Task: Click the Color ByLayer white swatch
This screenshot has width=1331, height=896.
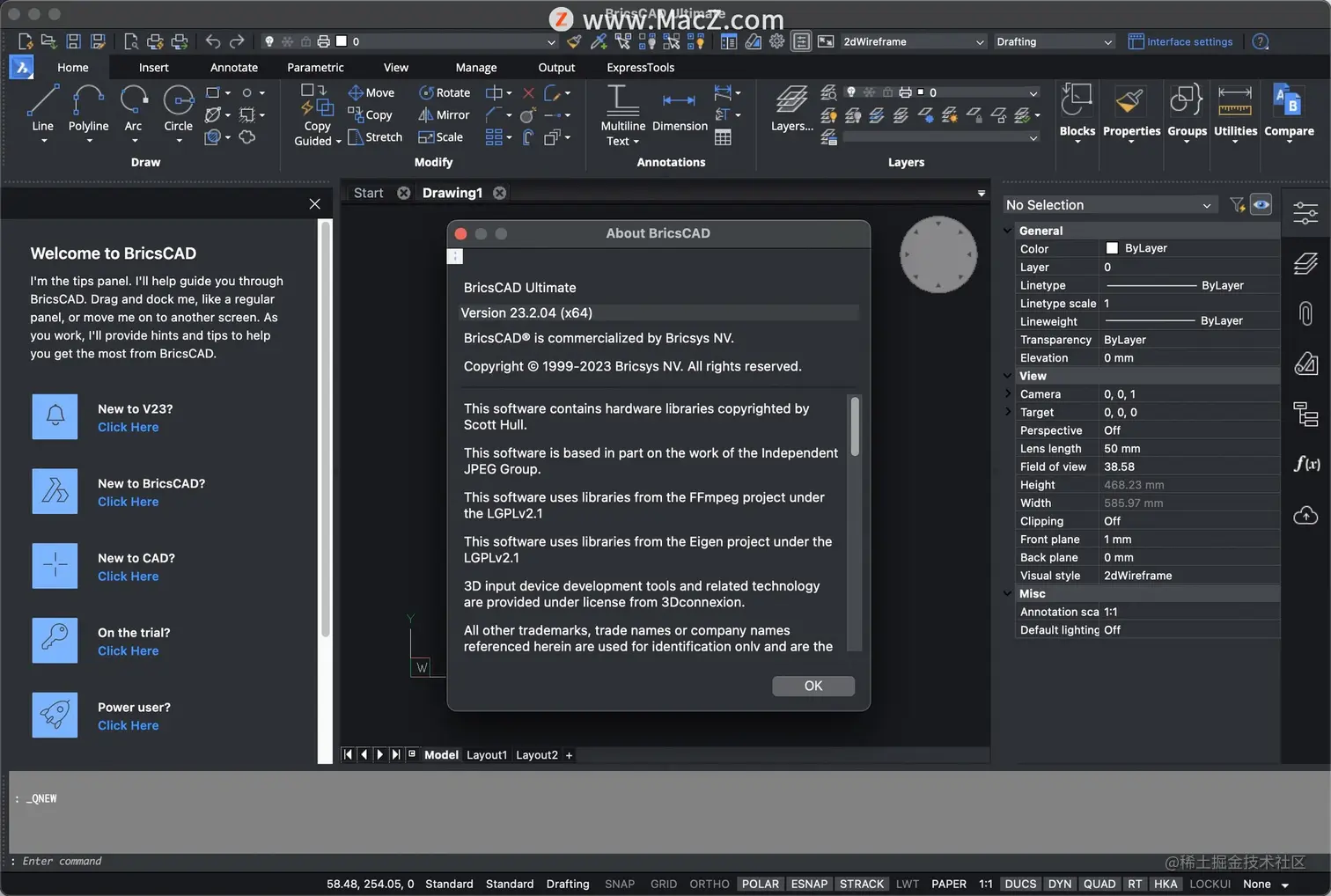Action: pos(1112,248)
